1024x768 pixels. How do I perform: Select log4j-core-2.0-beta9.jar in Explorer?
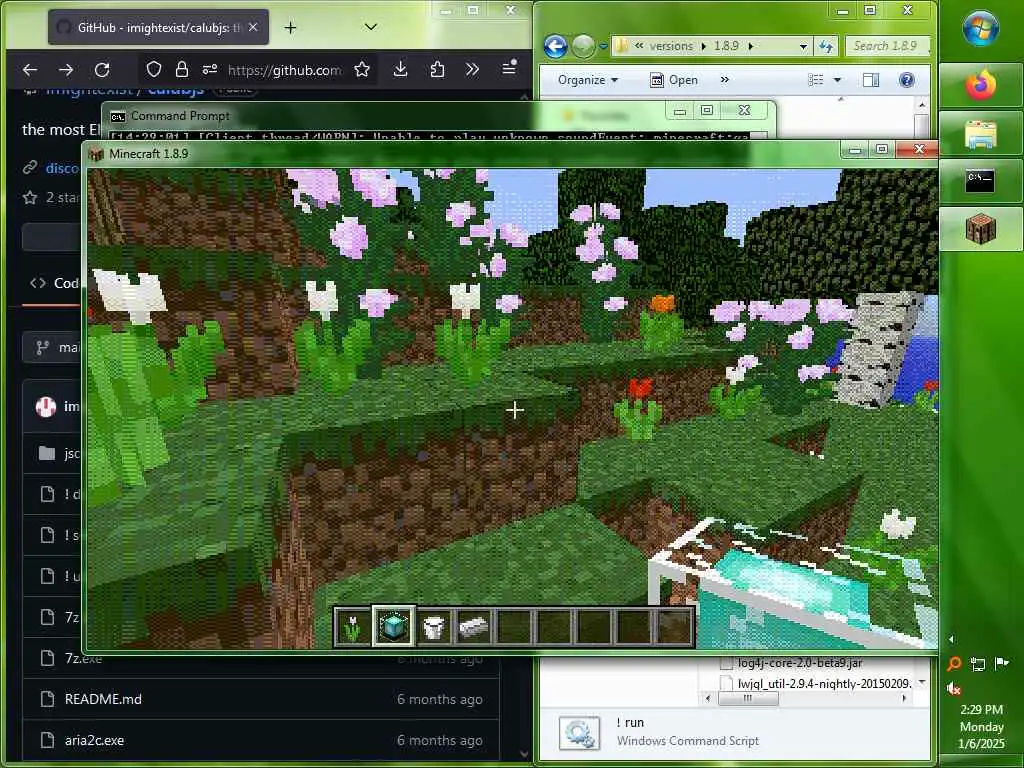[799, 663]
